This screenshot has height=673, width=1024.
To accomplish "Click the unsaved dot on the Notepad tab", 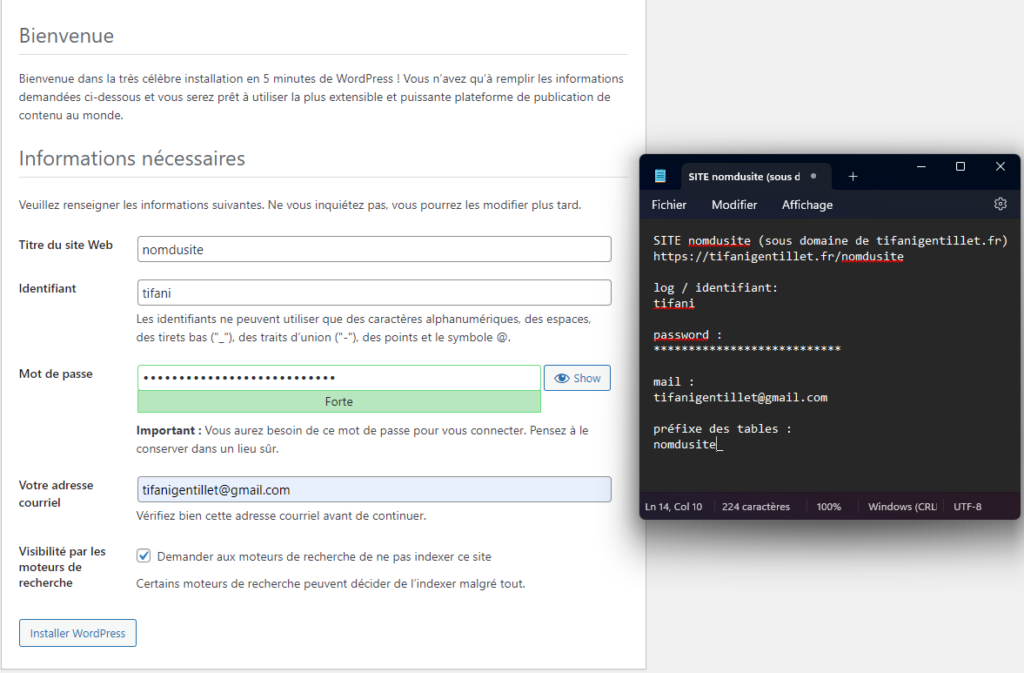I will coord(813,176).
